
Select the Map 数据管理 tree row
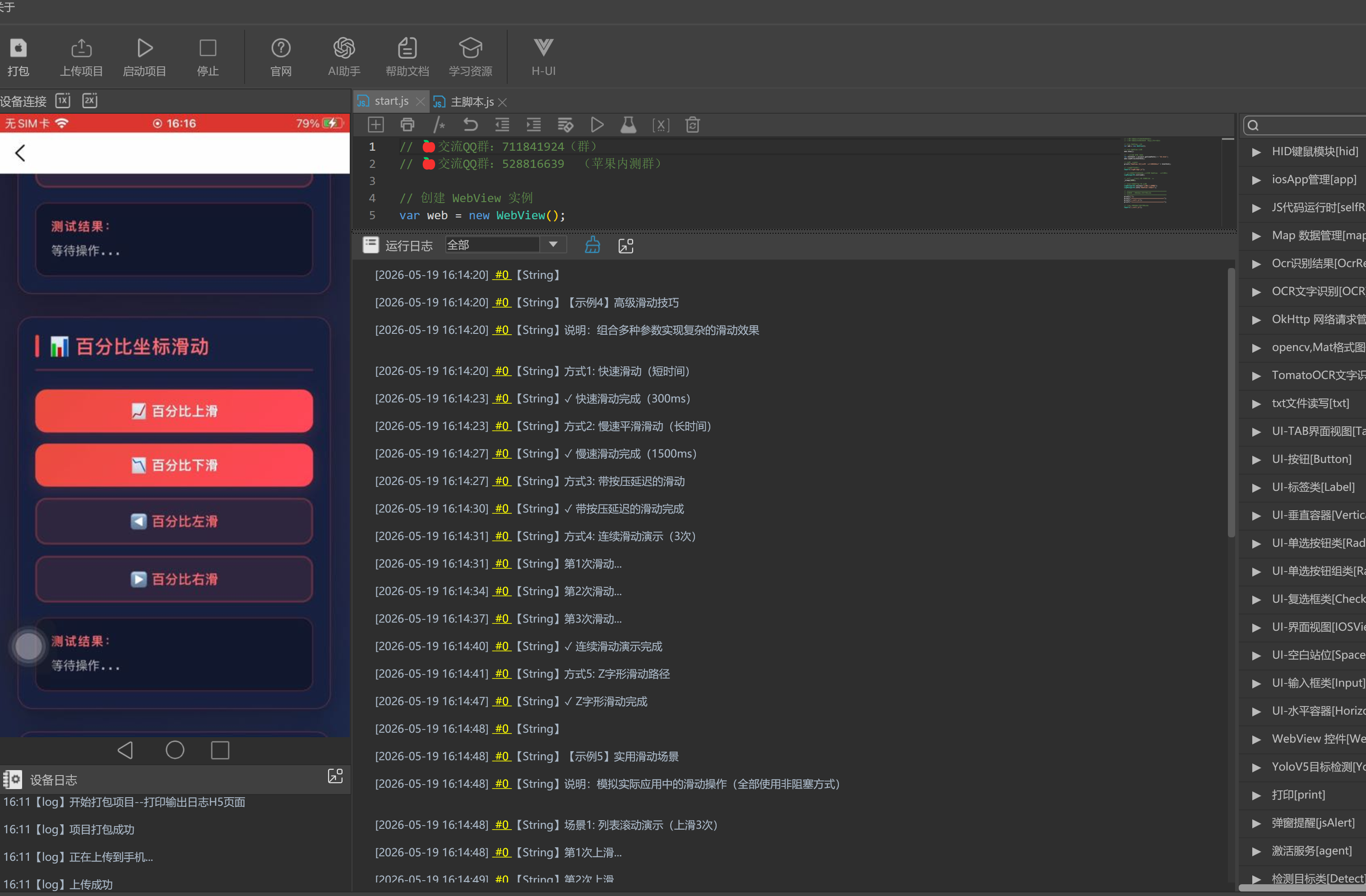click(x=1303, y=236)
